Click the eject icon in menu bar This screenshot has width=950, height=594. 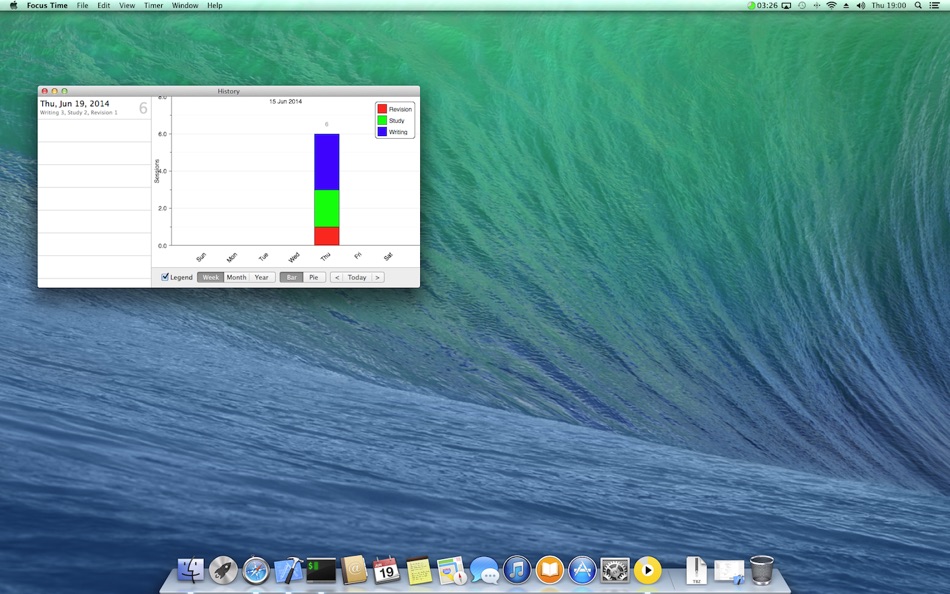(846, 5)
